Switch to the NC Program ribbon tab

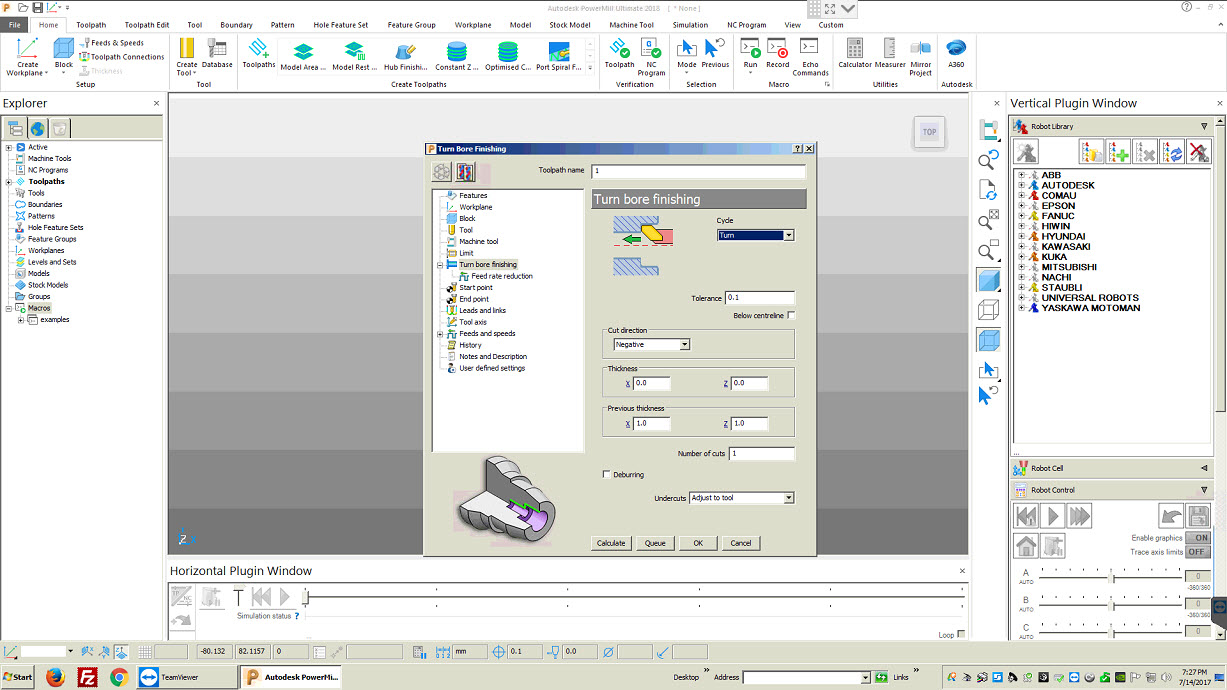[746, 25]
